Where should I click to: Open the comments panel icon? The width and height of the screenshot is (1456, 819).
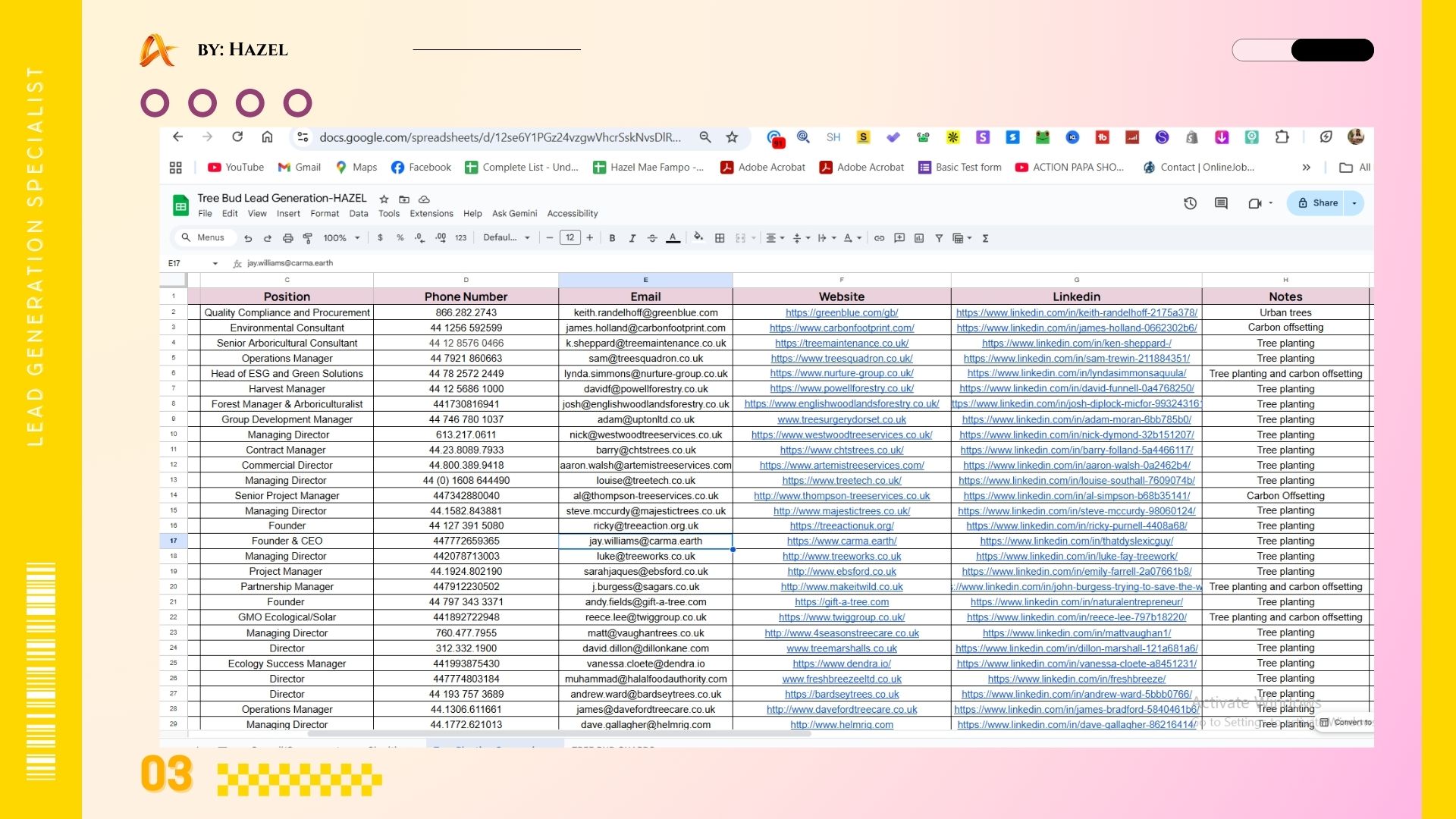pos(1221,203)
